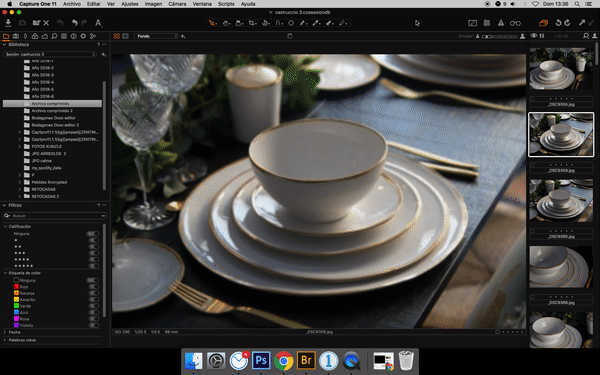Open the Cámara menu
600x375 pixels.
178,4
